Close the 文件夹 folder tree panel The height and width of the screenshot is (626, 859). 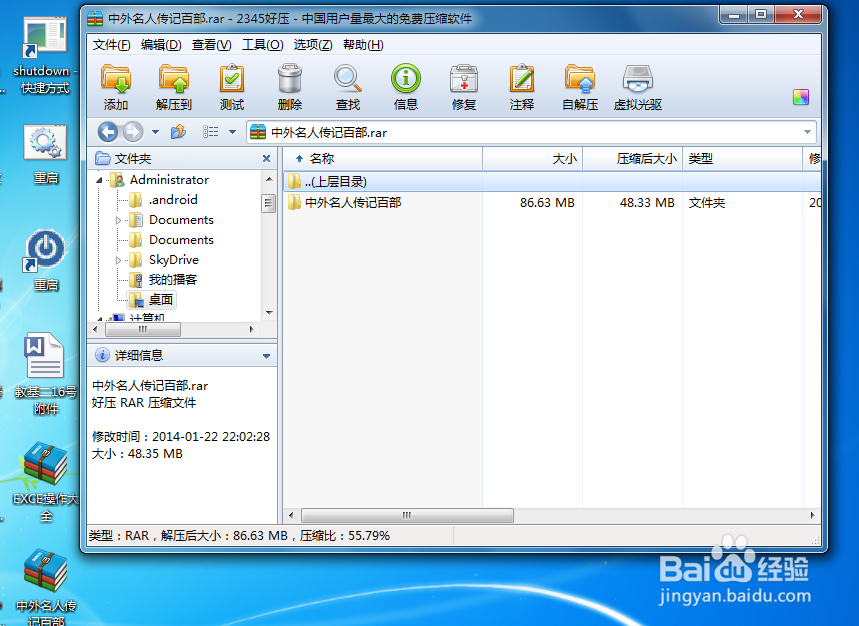tap(266, 158)
